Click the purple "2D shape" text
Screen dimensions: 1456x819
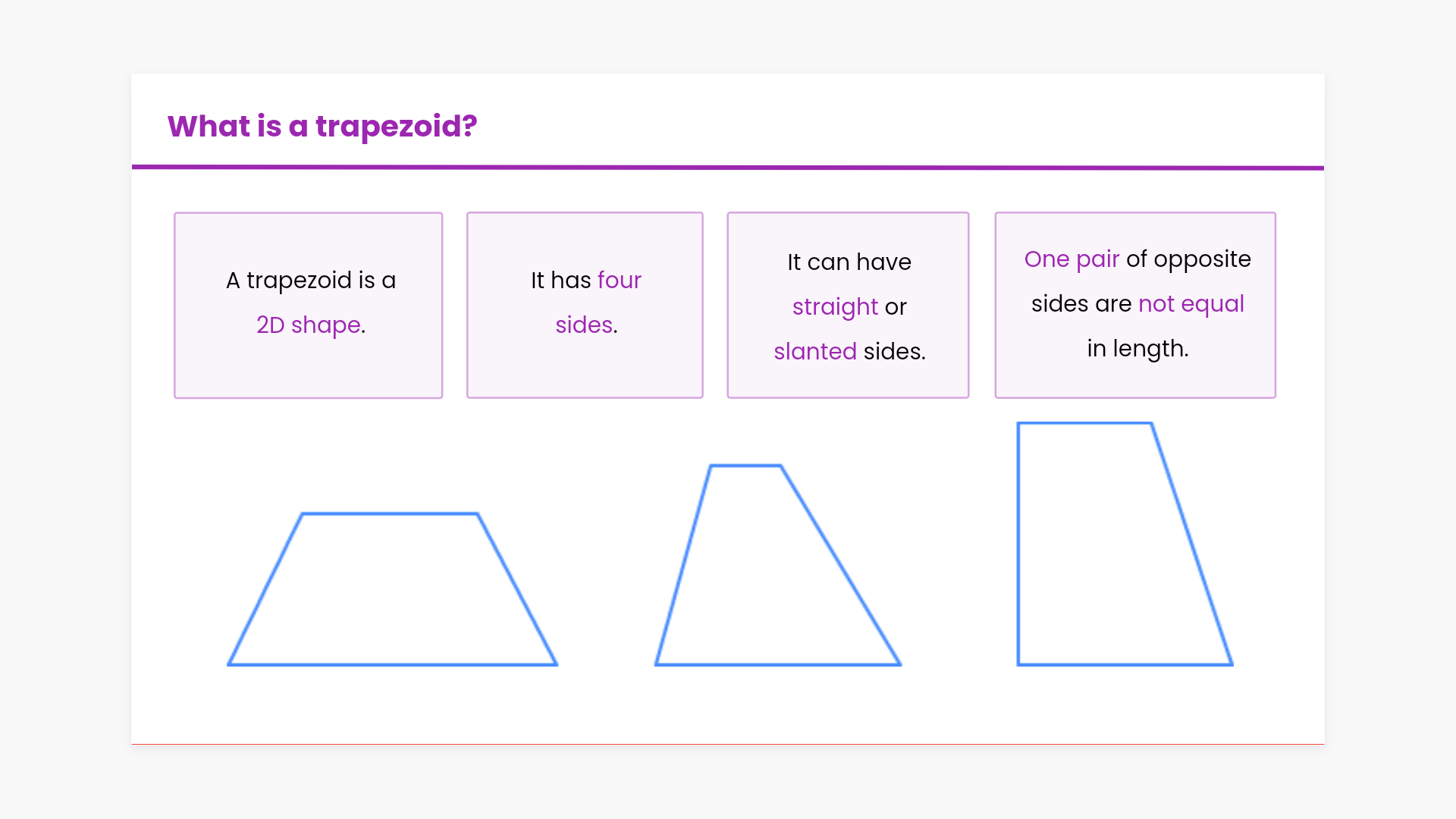tap(309, 325)
